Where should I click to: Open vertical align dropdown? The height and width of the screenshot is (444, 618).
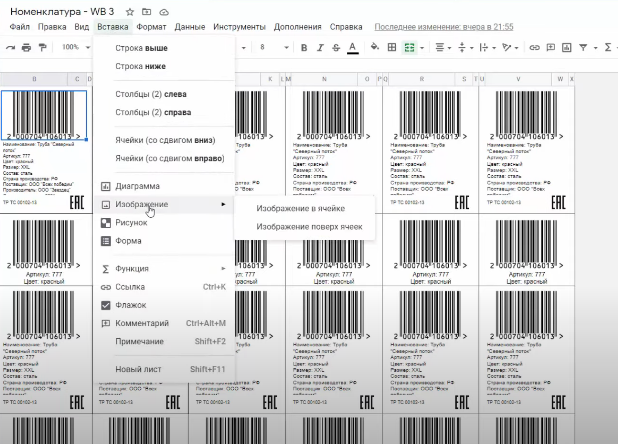coord(465,48)
